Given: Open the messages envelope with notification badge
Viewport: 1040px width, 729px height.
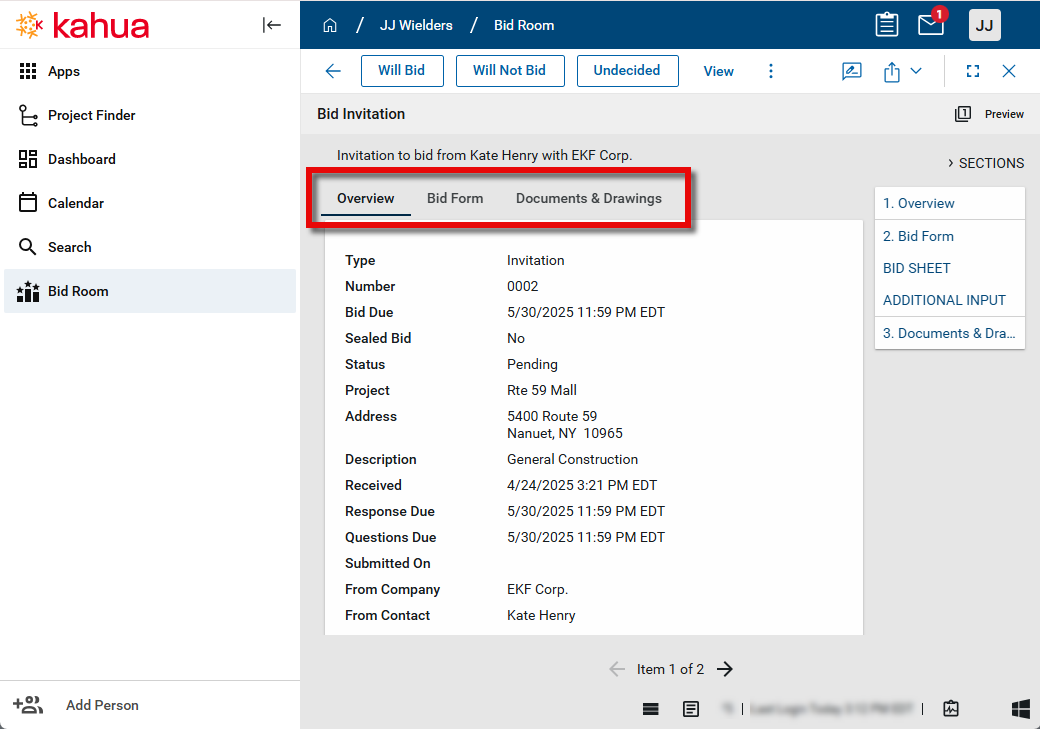Looking at the screenshot, I should click(931, 25).
